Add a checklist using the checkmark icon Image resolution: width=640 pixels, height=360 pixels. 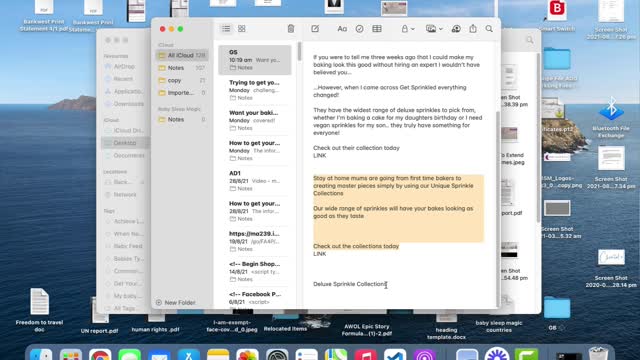[x=359, y=29]
